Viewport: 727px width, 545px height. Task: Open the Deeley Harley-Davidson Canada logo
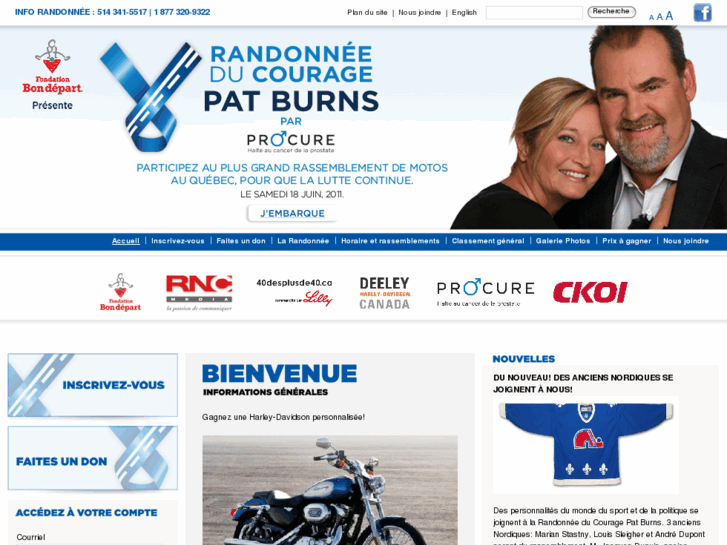pos(385,293)
